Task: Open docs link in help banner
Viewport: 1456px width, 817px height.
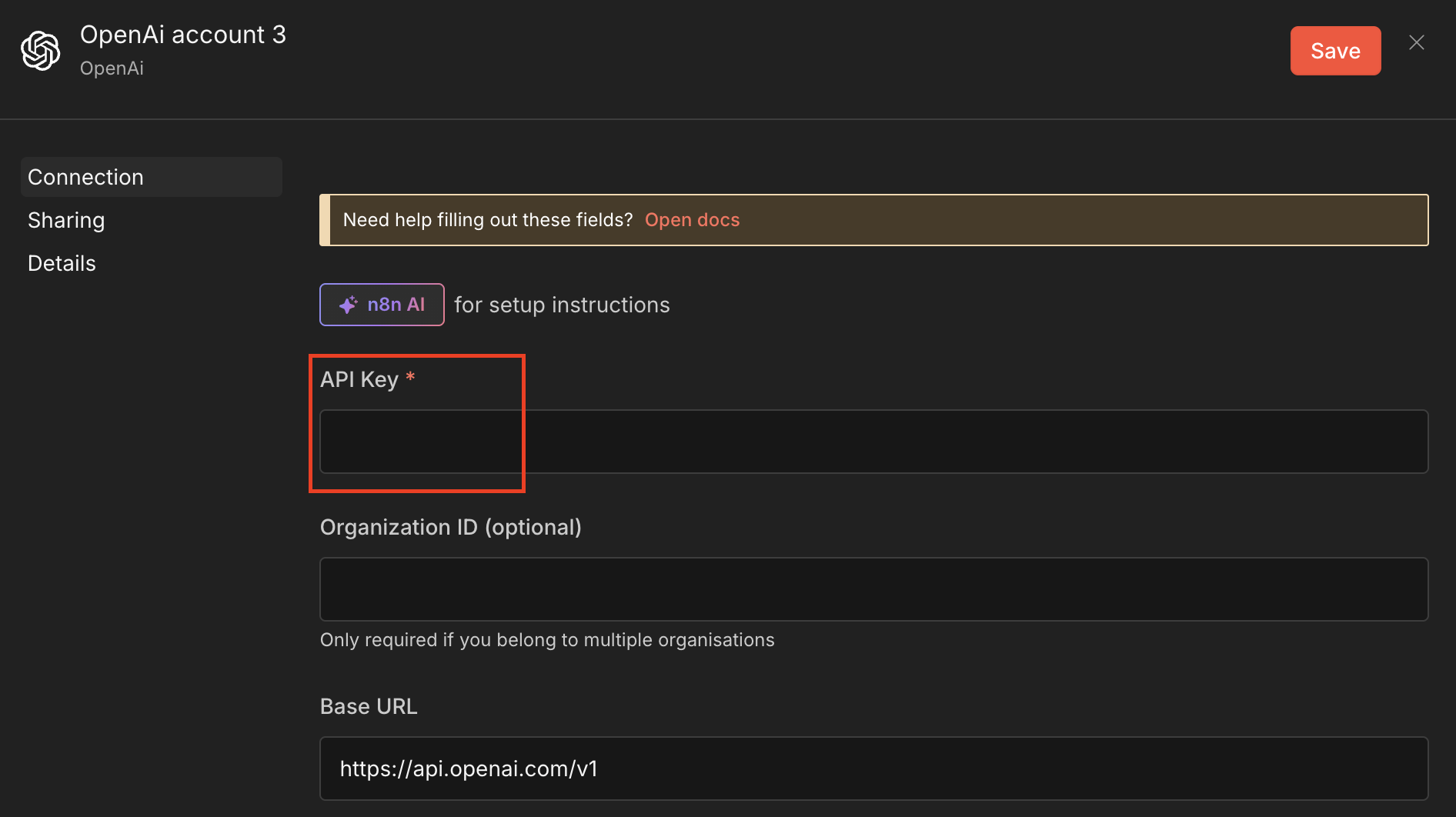Action: click(692, 220)
